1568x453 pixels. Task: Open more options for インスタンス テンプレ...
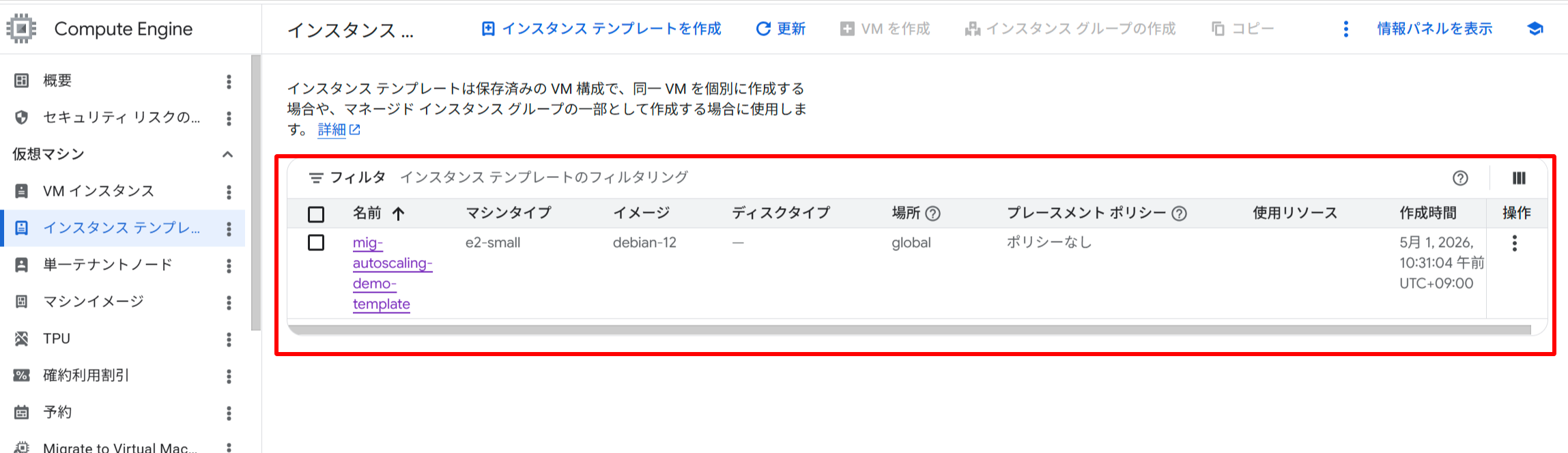229,229
